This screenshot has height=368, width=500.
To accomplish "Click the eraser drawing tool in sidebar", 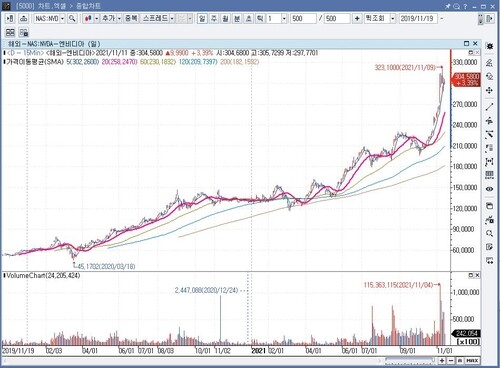I will click(x=489, y=76).
